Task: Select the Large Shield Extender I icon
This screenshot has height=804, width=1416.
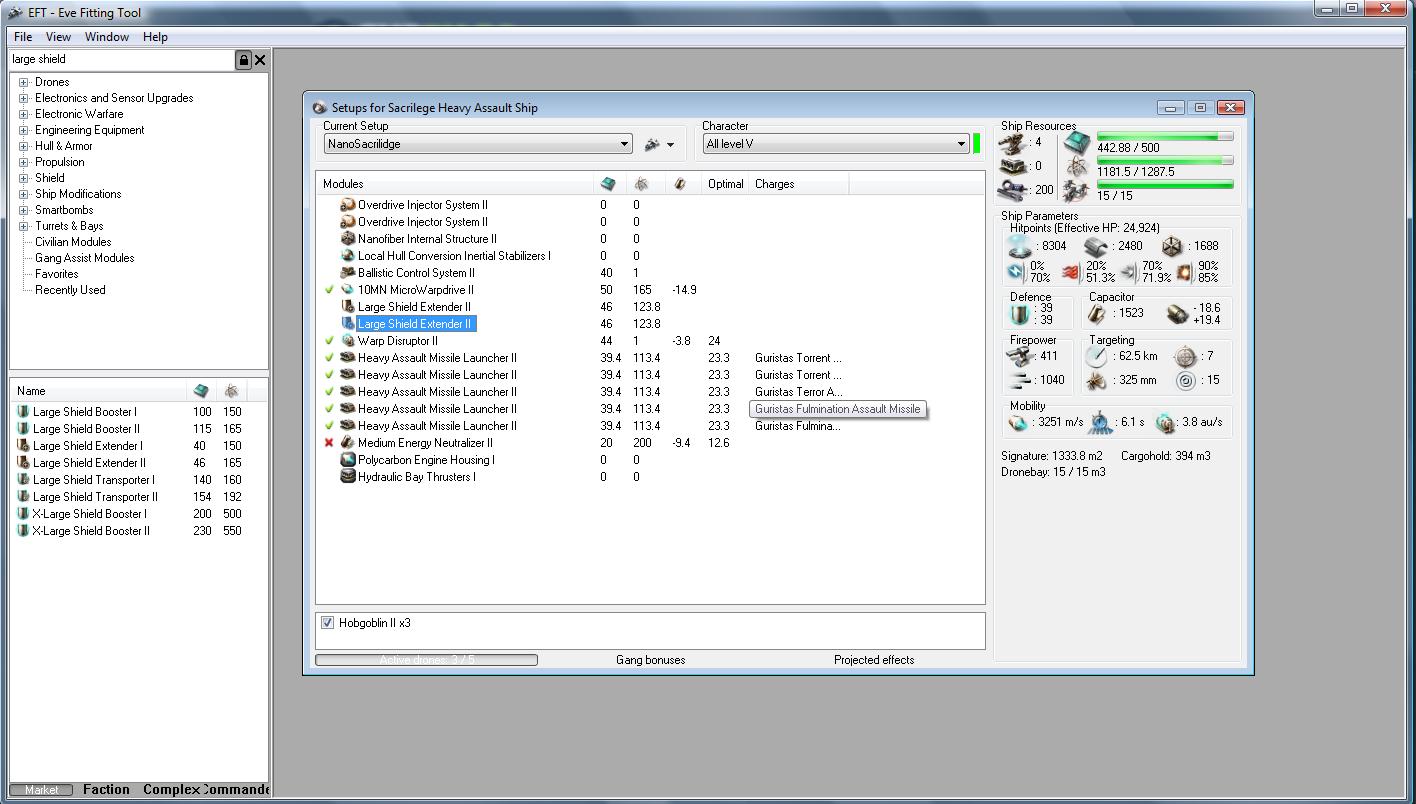Action: 23,446
